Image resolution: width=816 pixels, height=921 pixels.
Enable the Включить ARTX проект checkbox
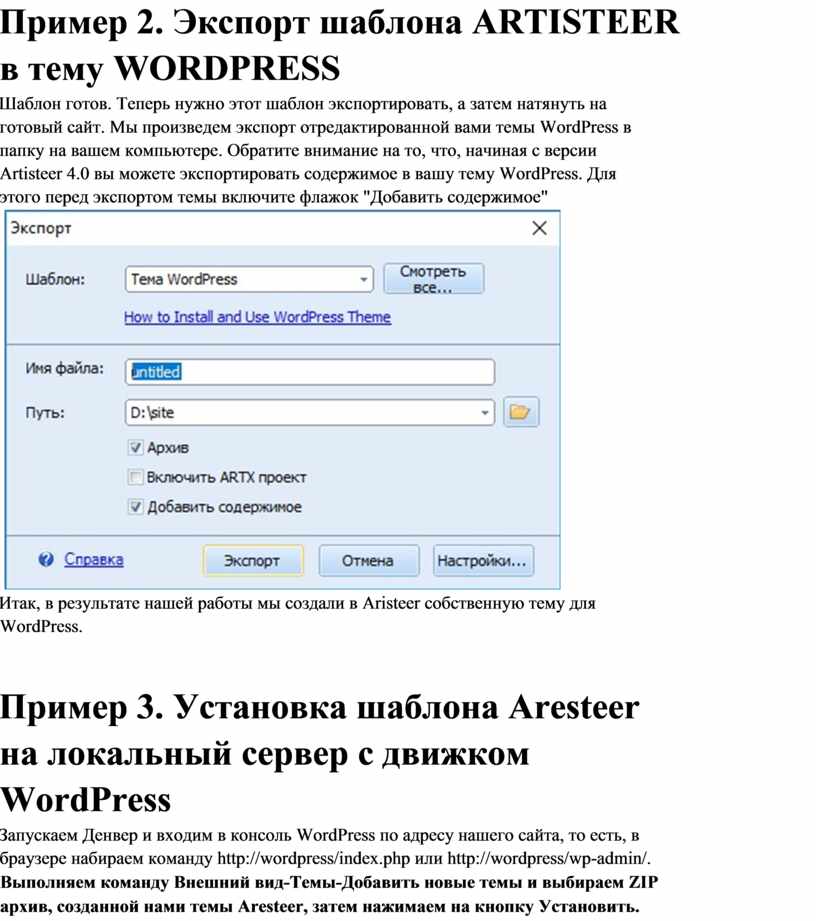click(x=135, y=477)
